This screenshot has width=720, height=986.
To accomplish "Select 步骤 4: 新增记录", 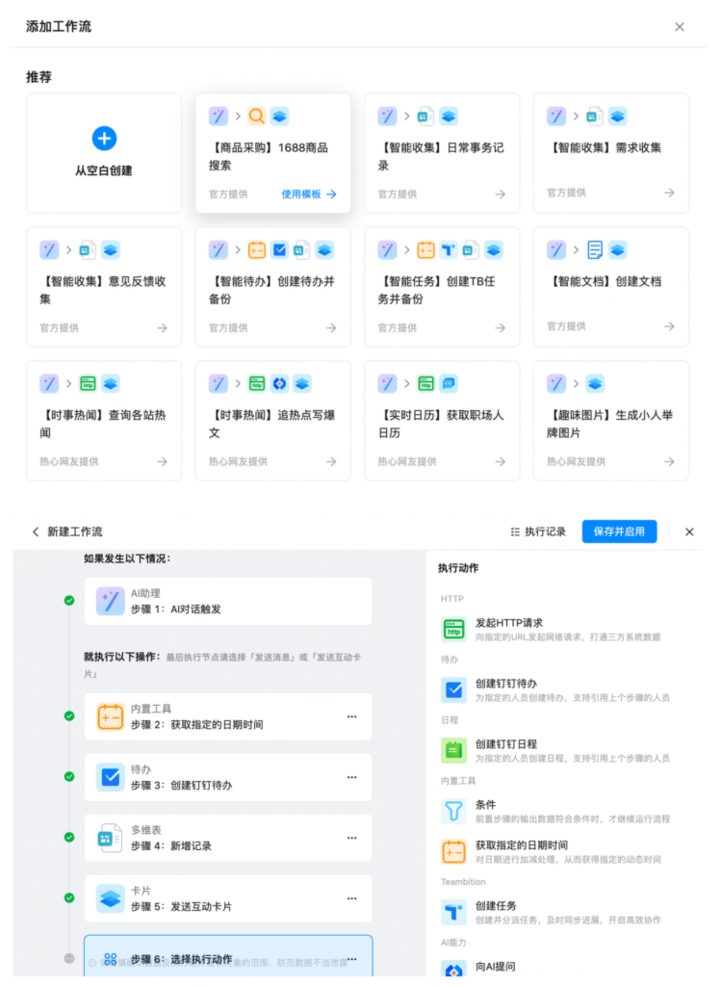I will click(x=228, y=838).
